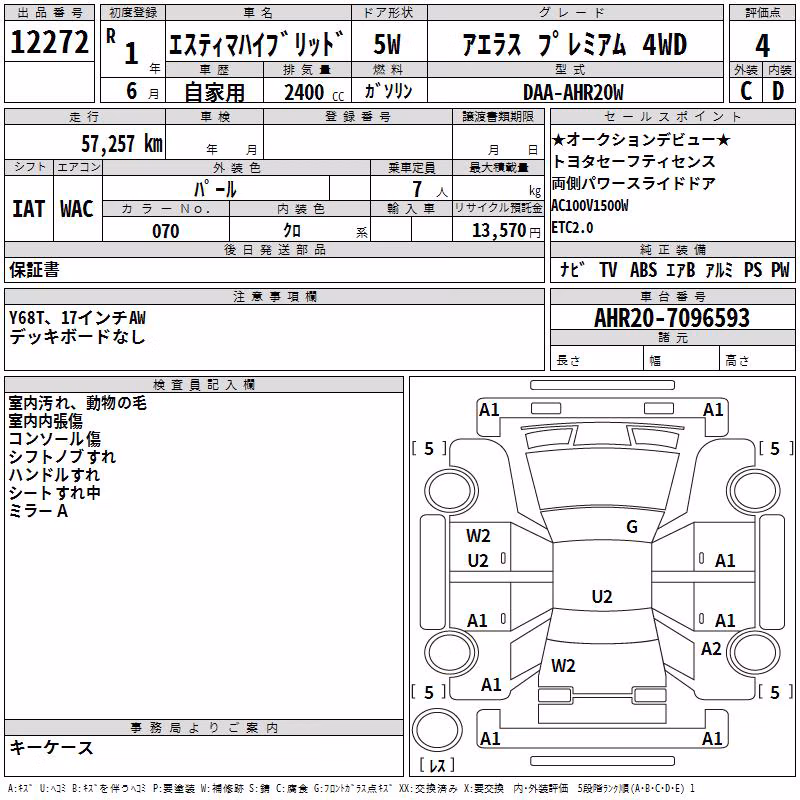Click the recycle deposit 13,570 yen field
Viewport: 800px width, 800px height.
[498, 230]
